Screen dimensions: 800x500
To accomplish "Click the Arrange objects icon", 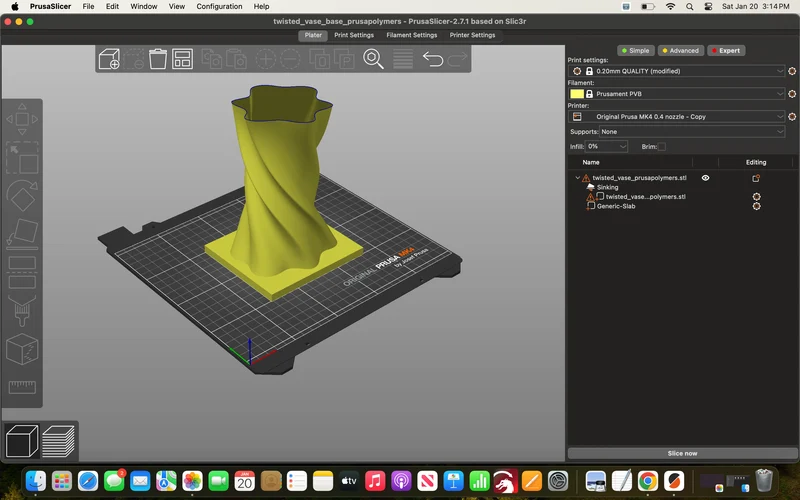I will tap(182, 59).
